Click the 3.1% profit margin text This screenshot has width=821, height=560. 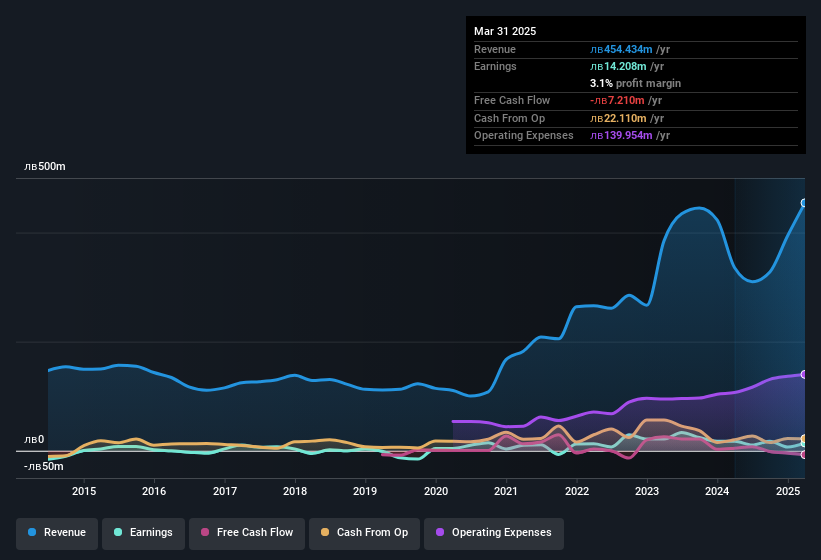click(635, 83)
